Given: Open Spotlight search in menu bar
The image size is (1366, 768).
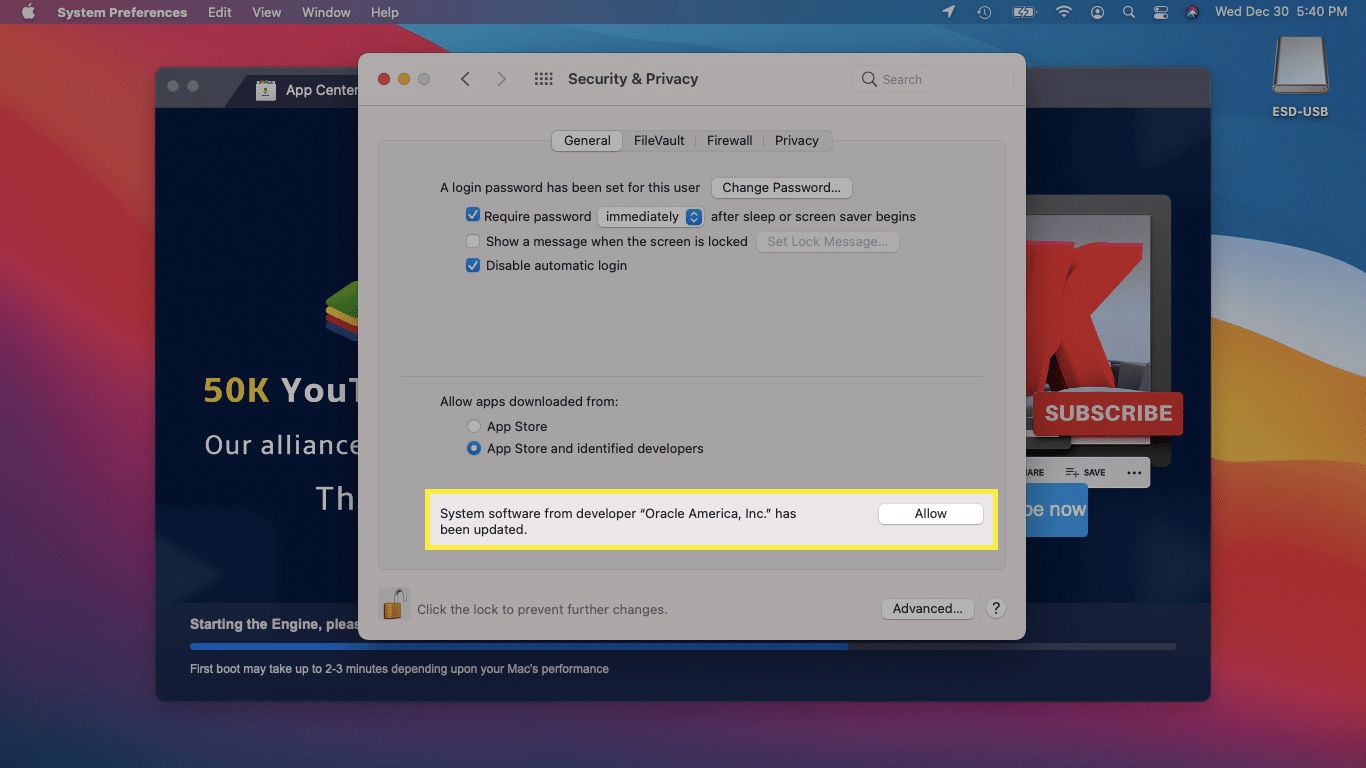Looking at the screenshot, I should (x=1129, y=12).
